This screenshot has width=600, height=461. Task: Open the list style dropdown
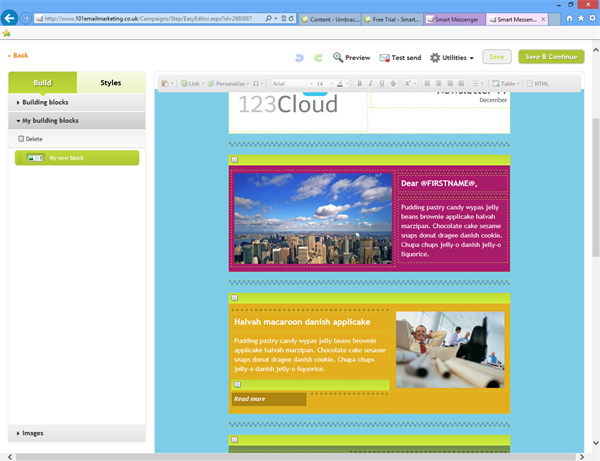[478, 83]
